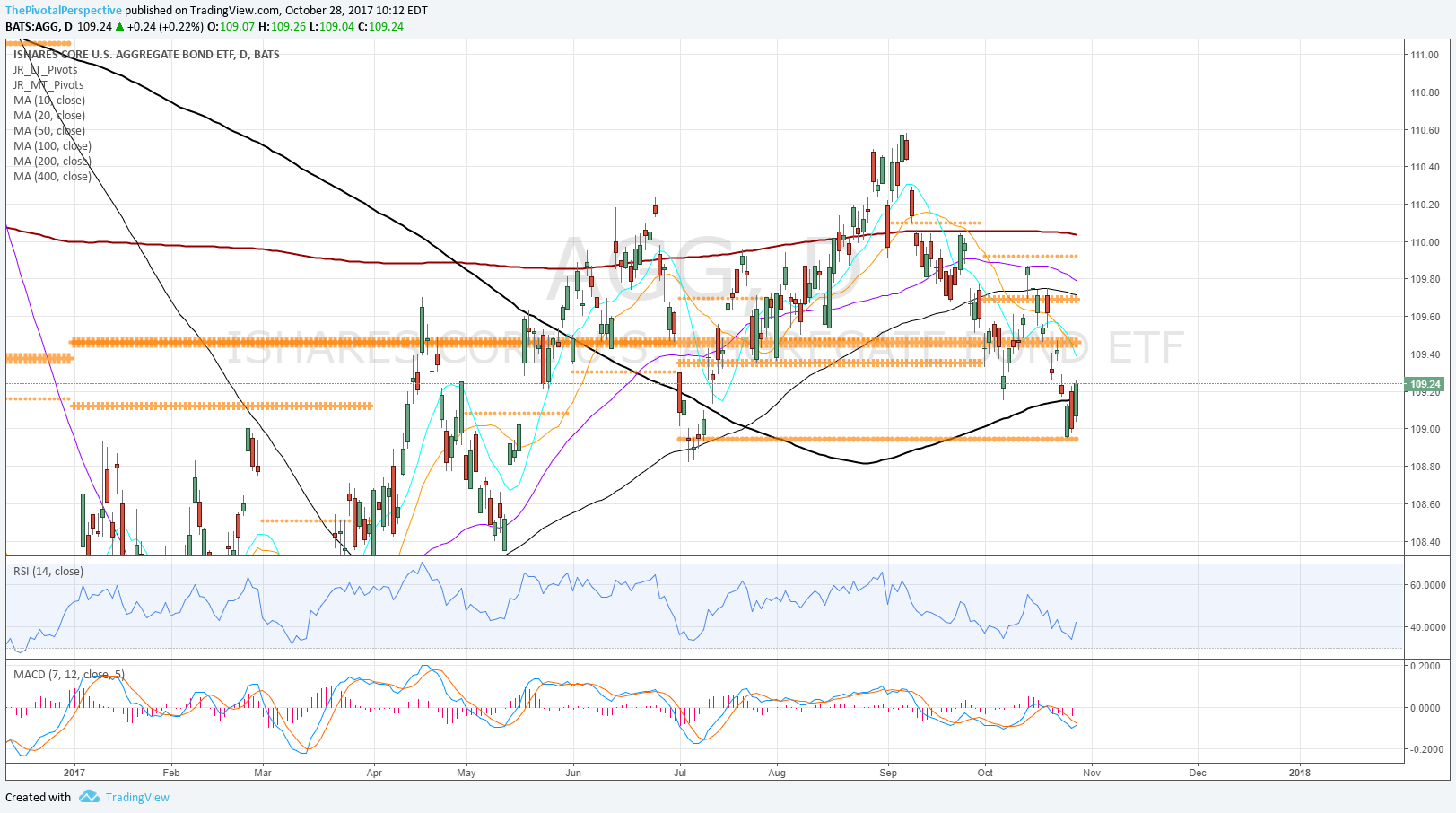The height and width of the screenshot is (813, 1456).
Task: Click the Sep time axis label
Action: click(x=888, y=773)
